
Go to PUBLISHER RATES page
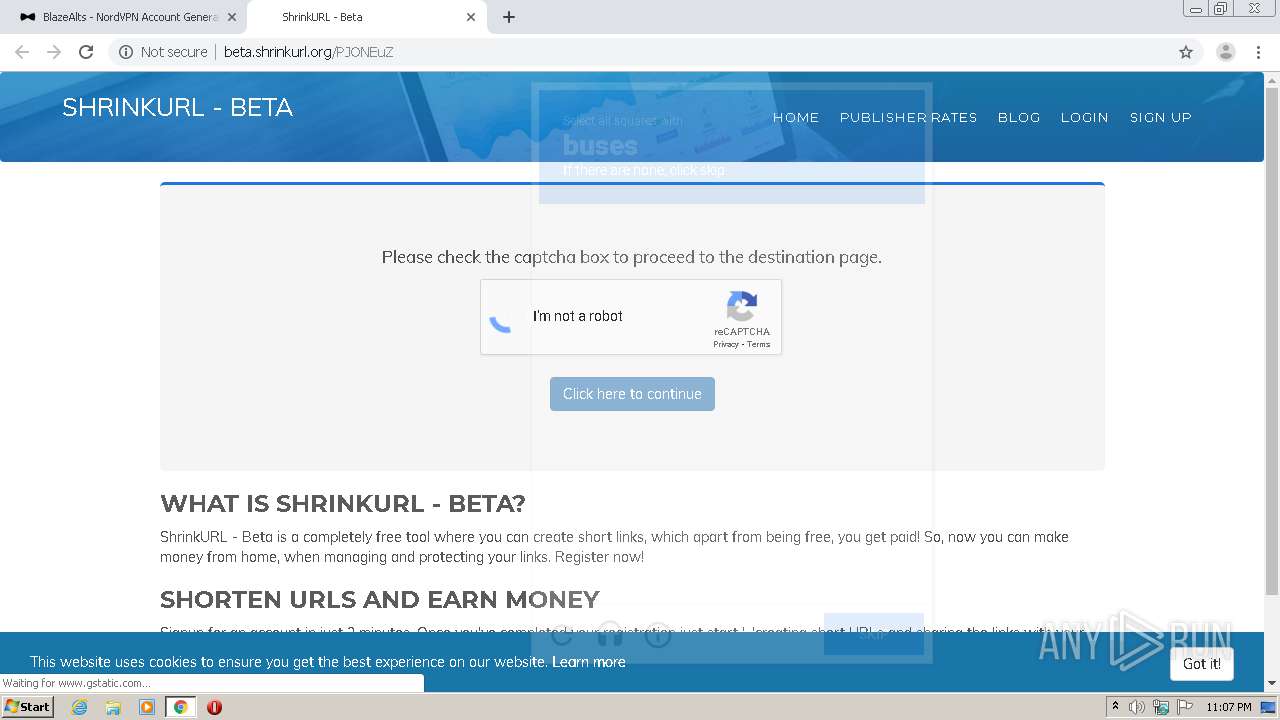(908, 117)
